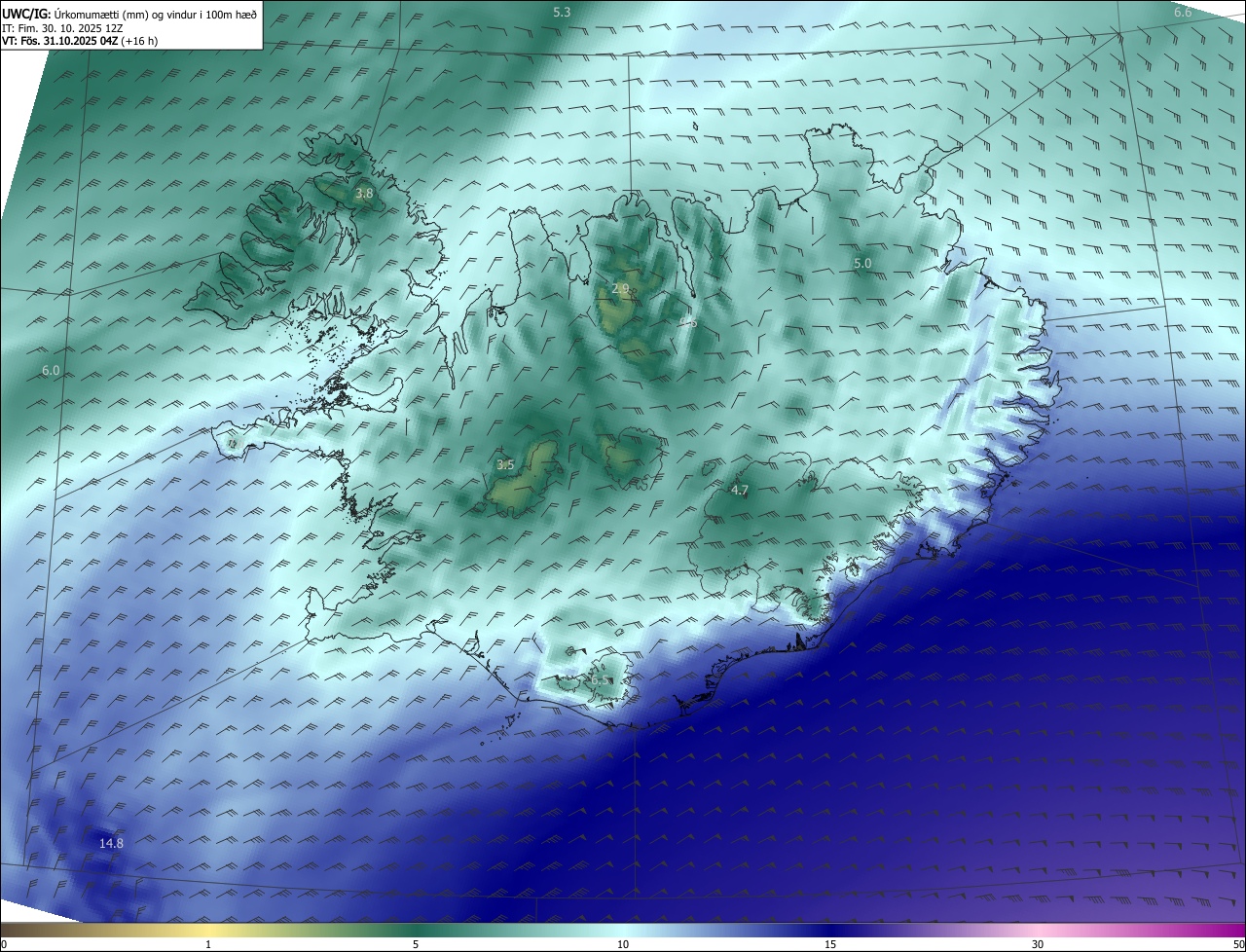Click the map value label '4.7'
This screenshot has width=1246, height=952.
(x=740, y=490)
